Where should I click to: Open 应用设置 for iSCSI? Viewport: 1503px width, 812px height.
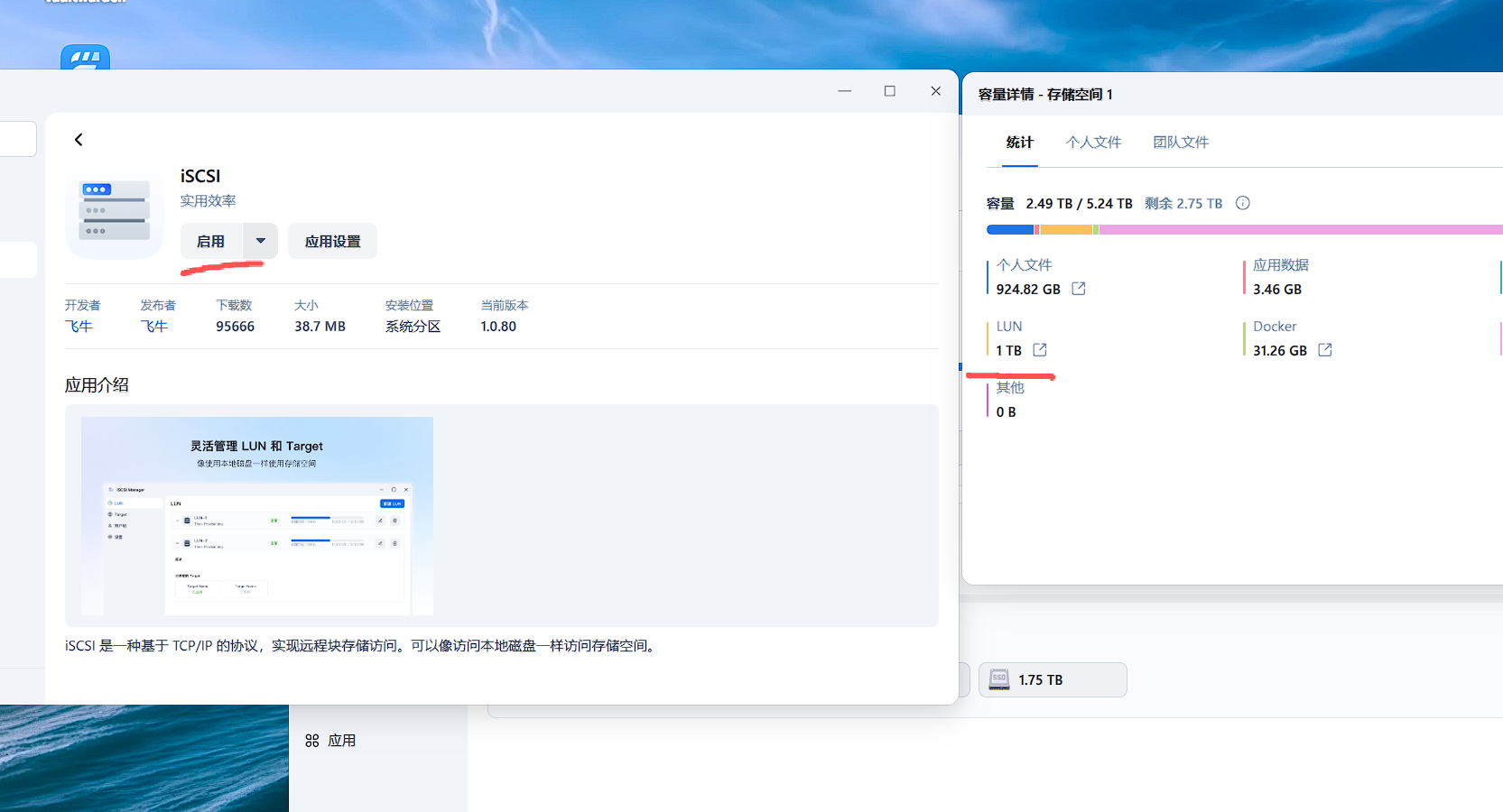point(332,241)
